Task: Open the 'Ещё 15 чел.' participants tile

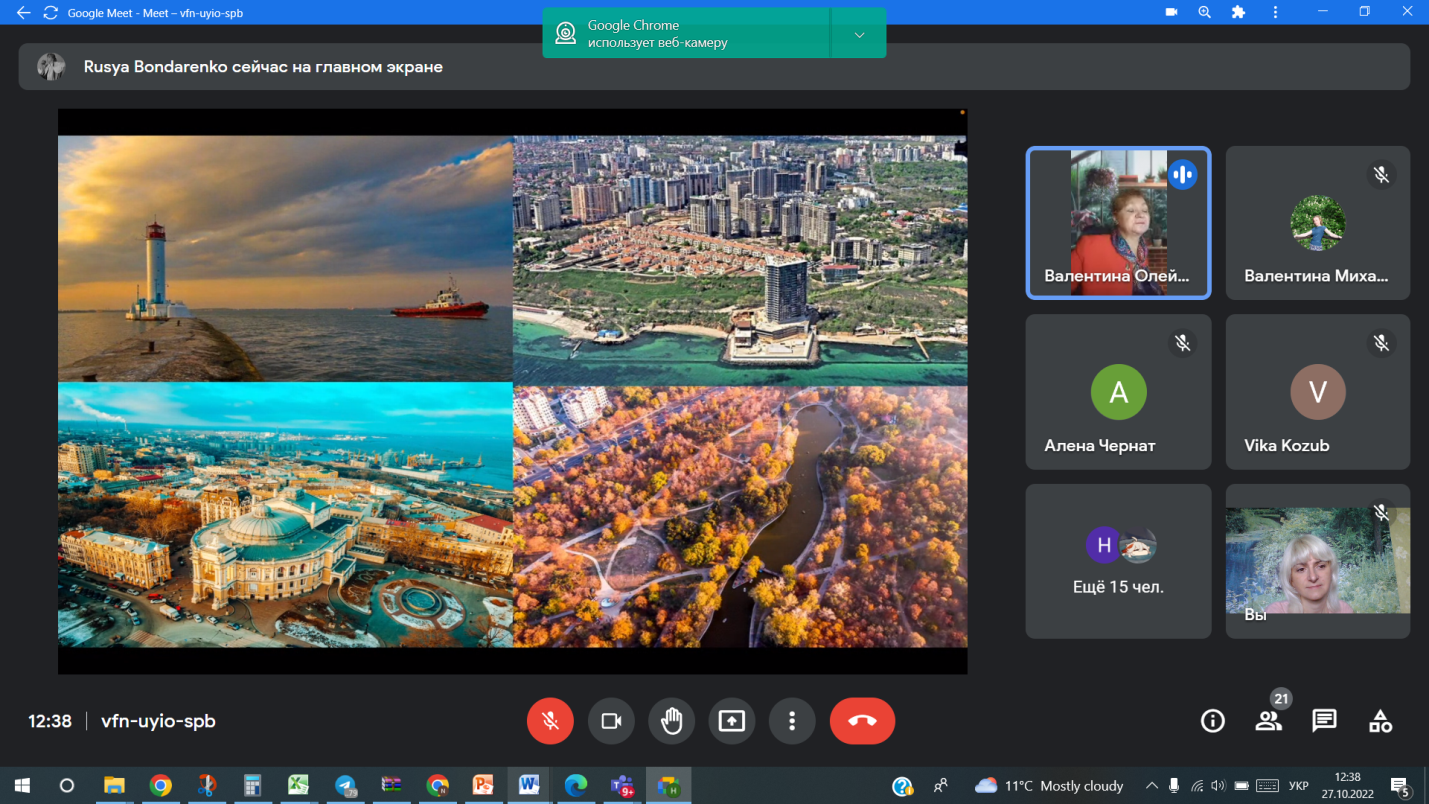Action: coord(1118,561)
